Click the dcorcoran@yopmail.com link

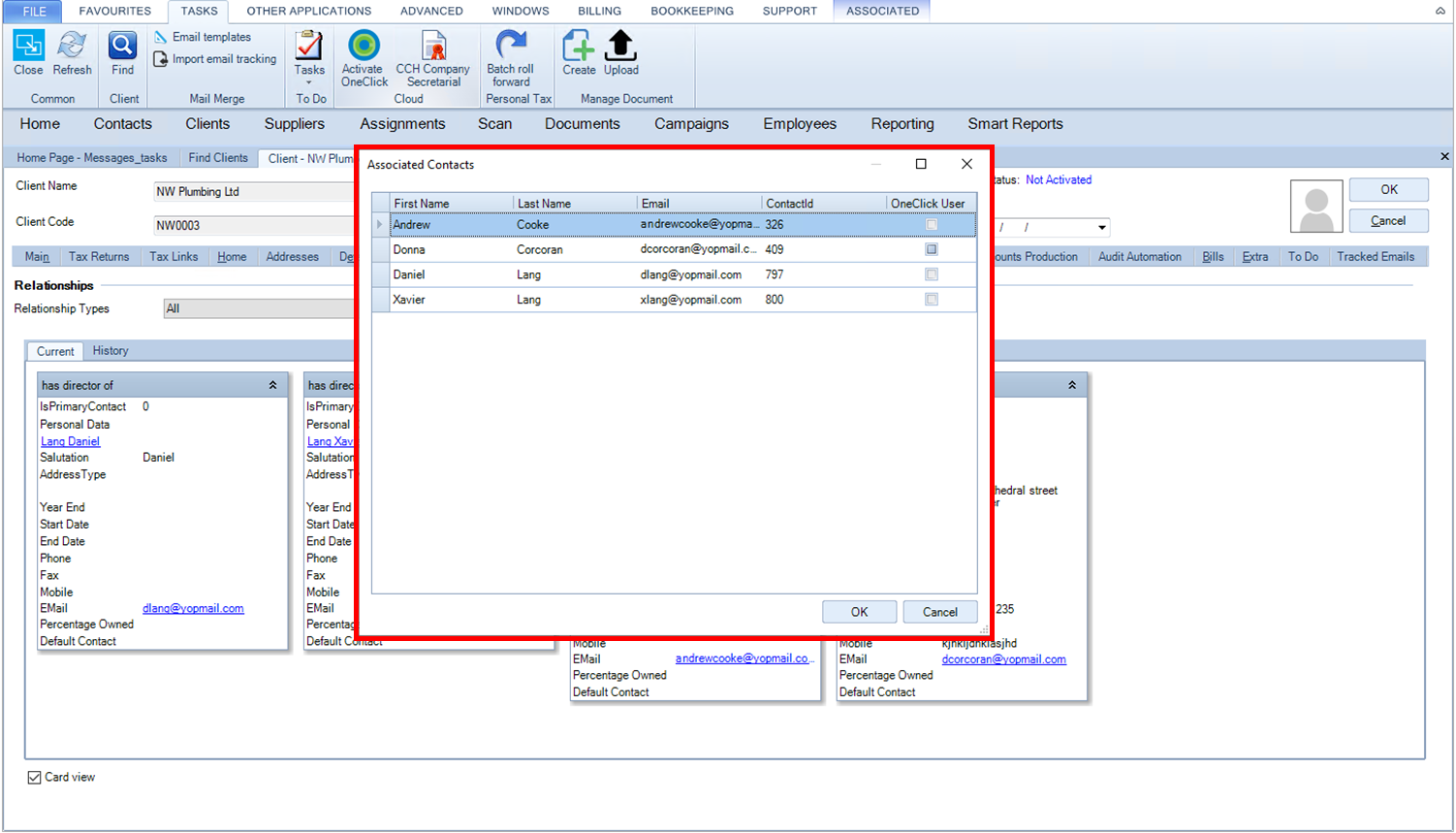coord(1003,659)
